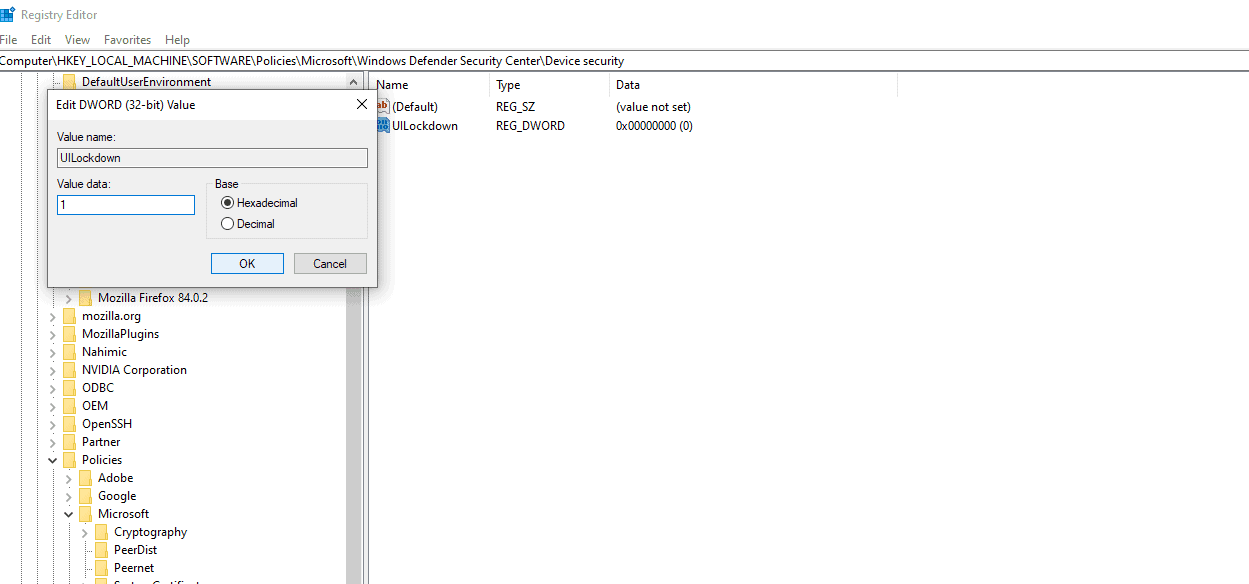The width and height of the screenshot is (1249, 584).
Task: Click the (Default) string value icon
Action: tap(383, 106)
